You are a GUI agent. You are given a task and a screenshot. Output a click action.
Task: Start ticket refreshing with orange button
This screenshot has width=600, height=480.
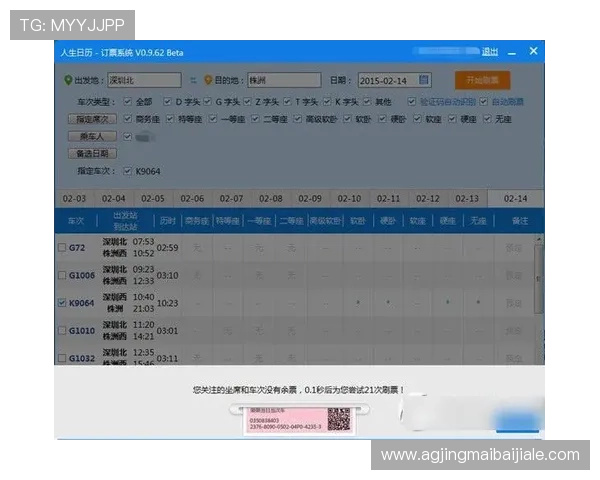tap(482, 80)
